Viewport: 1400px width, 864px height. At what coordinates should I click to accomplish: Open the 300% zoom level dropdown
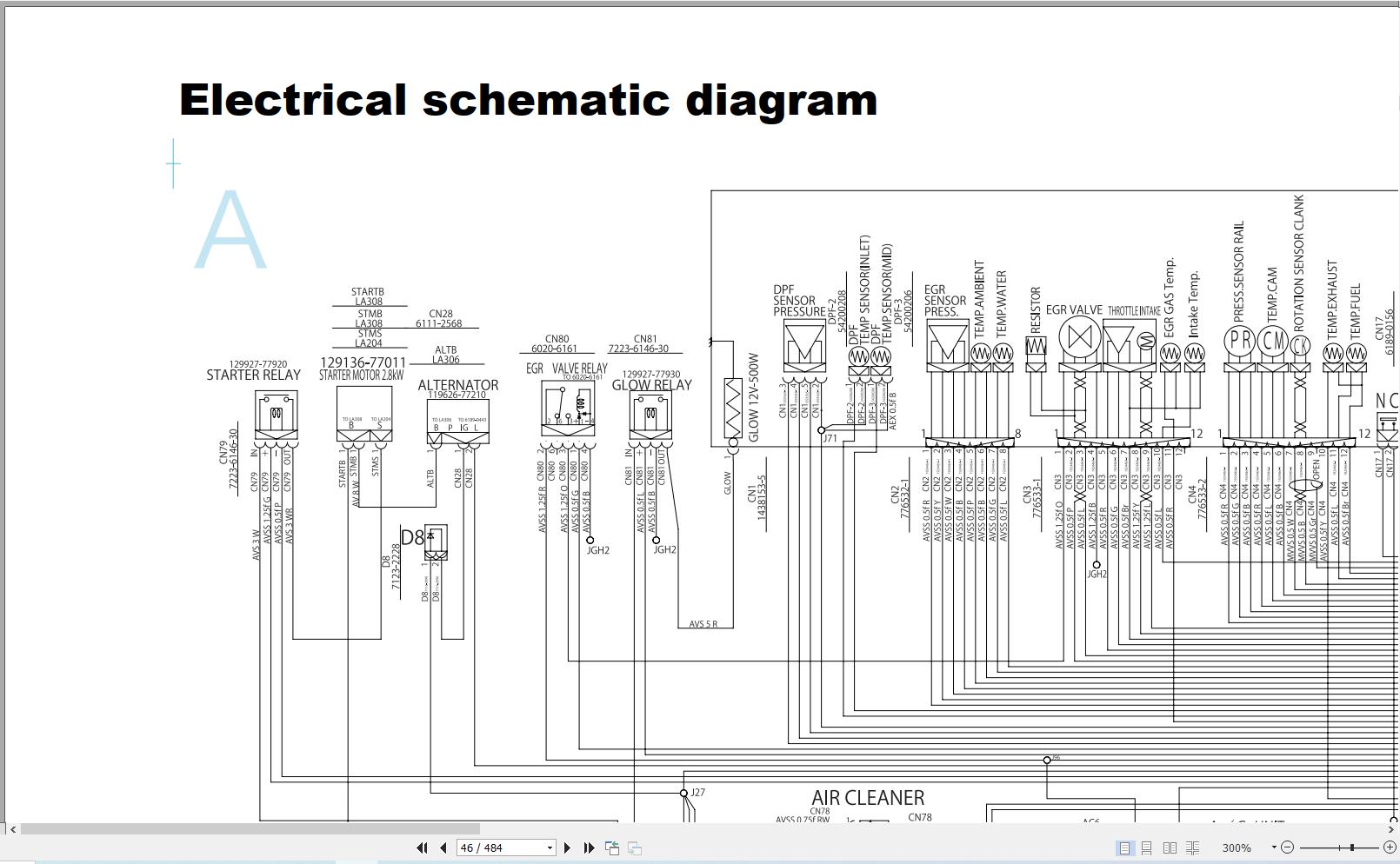1274,847
